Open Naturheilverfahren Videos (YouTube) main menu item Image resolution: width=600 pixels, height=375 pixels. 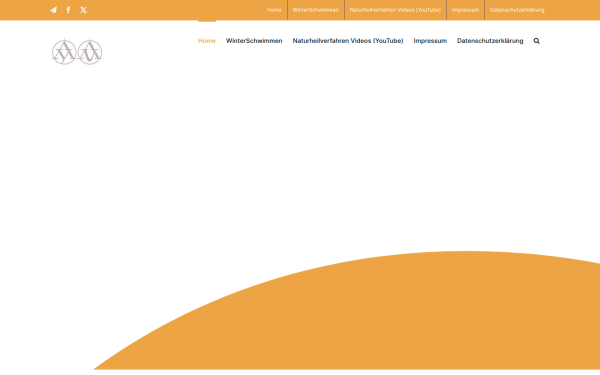click(x=348, y=41)
